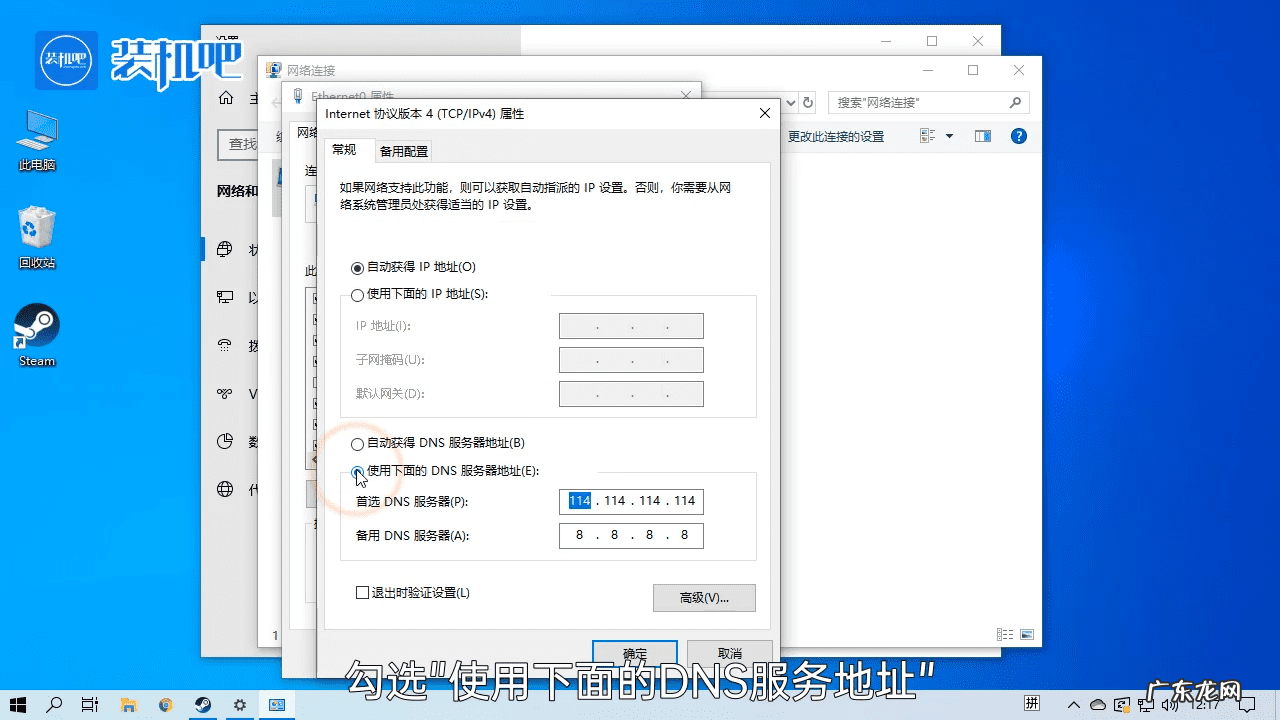The height and width of the screenshot is (720, 1280).
Task: Enable 退出时验证设置 checkbox
Action: point(362,592)
